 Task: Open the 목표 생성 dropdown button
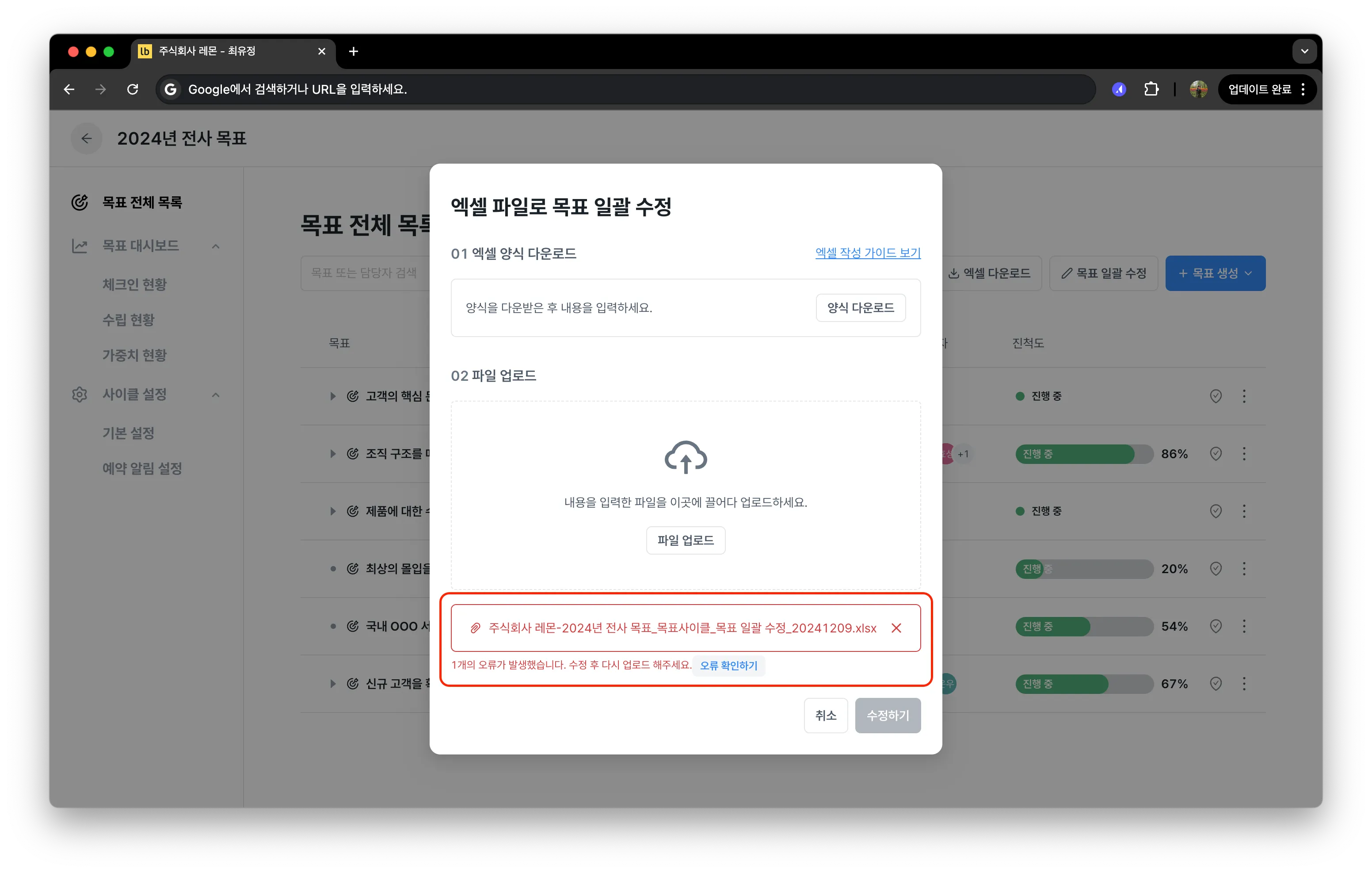[1216, 273]
